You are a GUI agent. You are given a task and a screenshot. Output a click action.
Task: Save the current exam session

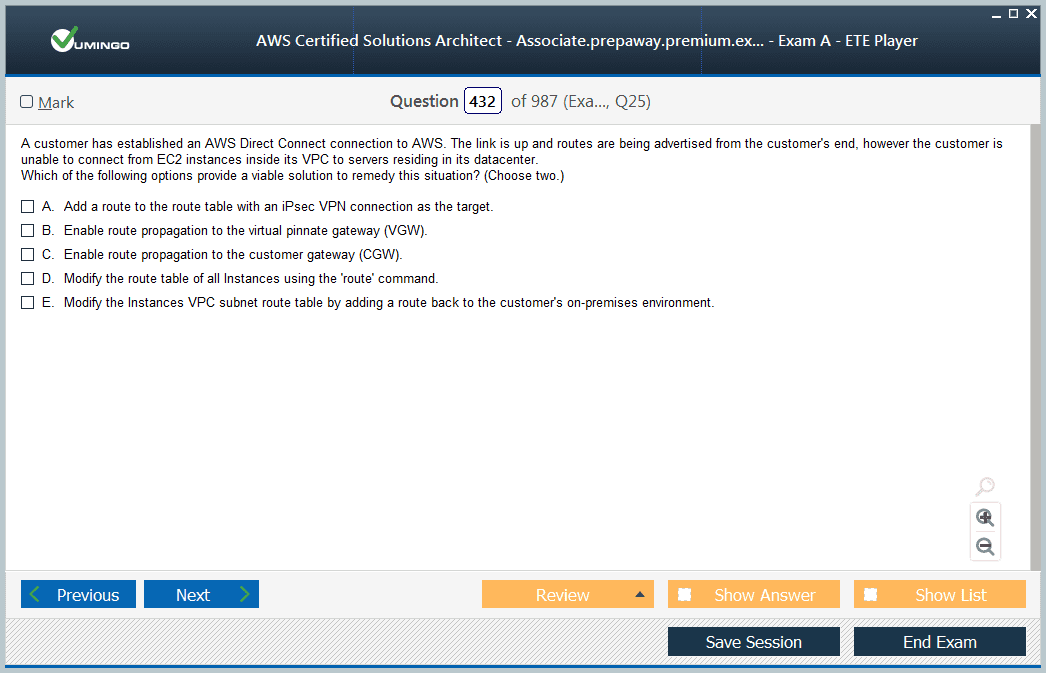pos(754,642)
